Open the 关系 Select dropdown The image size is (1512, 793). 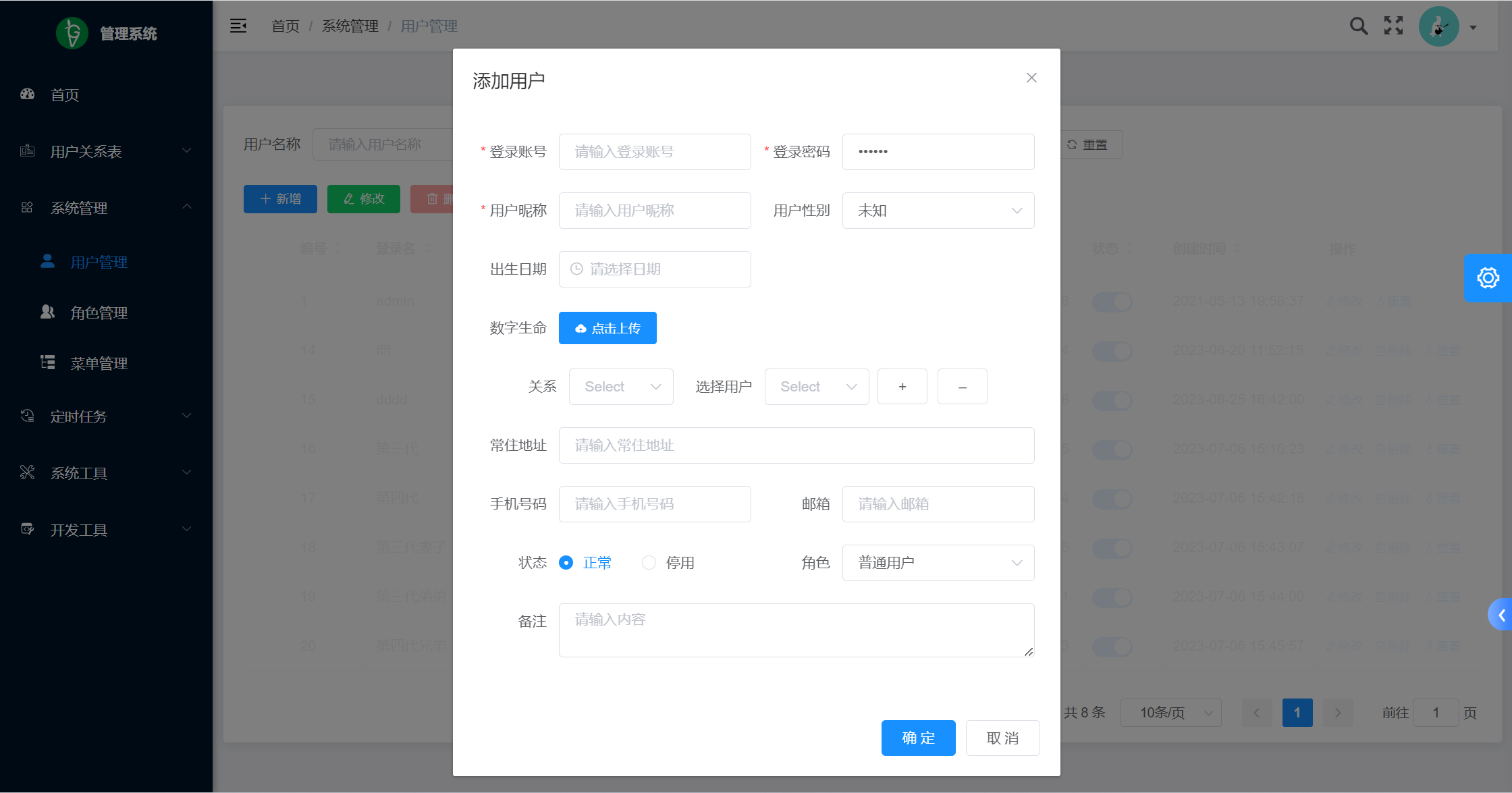[620, 387]
